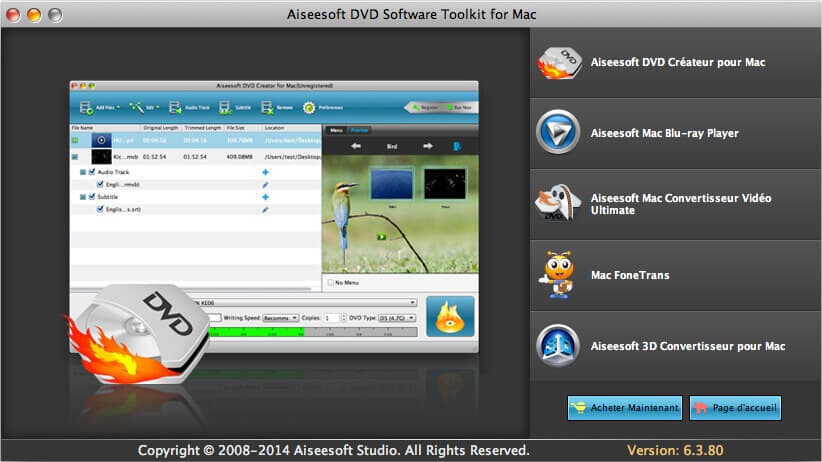Switch to the Preview tab
Screen dimensions: 822x462
point(360,130)
